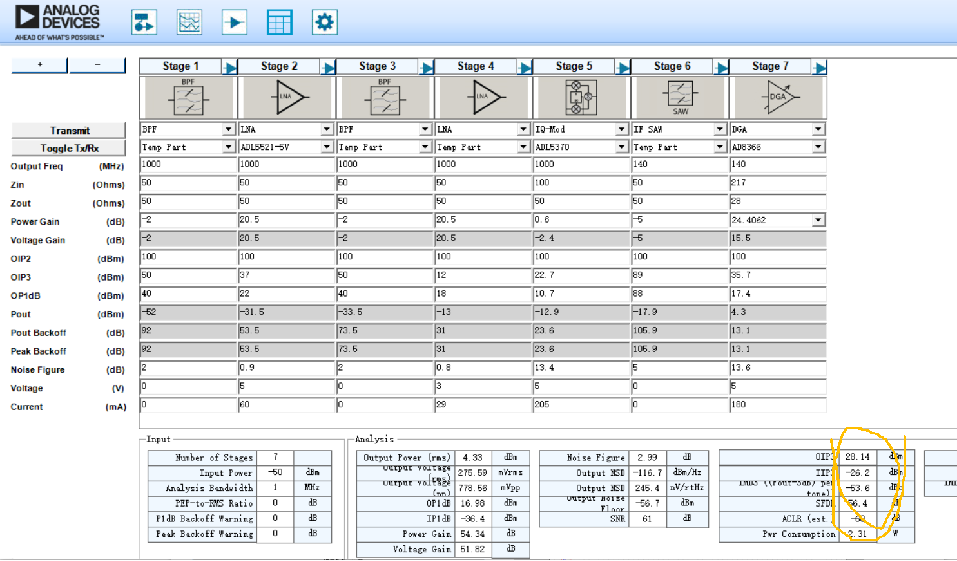The width and height of the screenshot is (957, 561).
Task: Expand the Stage 7 power gain dropdown
Action: (818, 220)
